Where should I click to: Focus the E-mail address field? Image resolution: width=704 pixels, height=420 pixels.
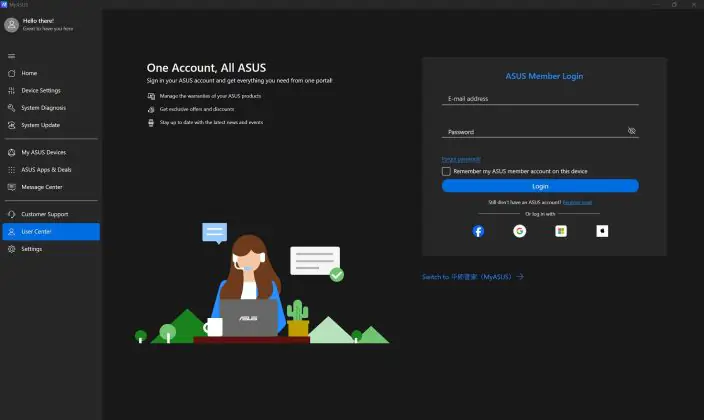[x=540, y=99]
